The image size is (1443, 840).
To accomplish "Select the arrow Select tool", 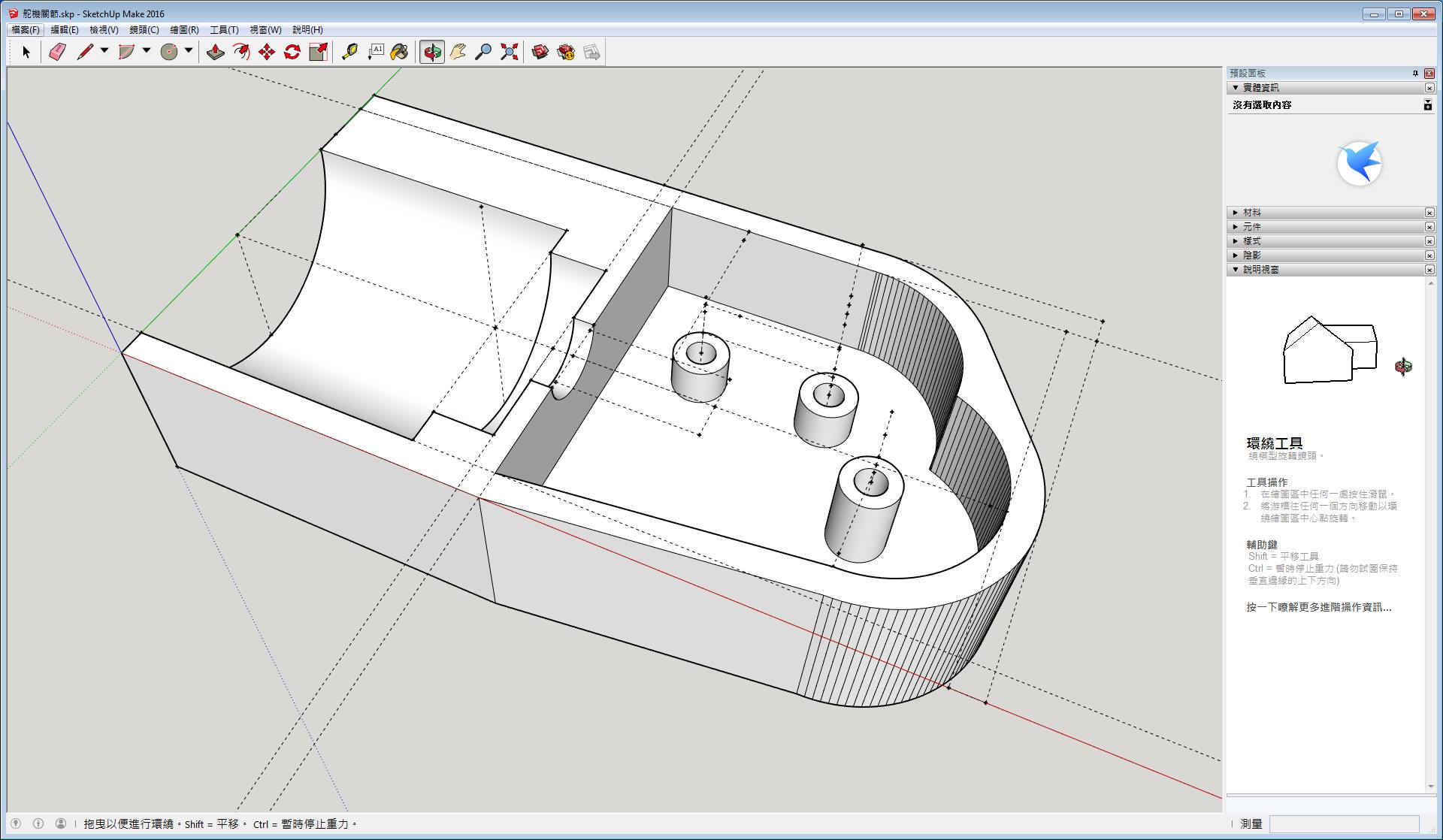I will 26,52.
